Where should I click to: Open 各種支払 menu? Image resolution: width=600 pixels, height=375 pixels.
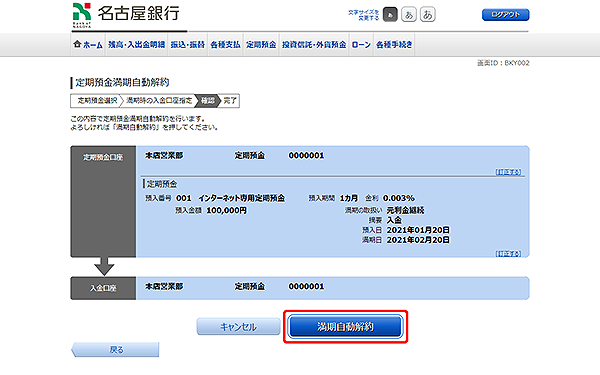[x=225, y=45]
